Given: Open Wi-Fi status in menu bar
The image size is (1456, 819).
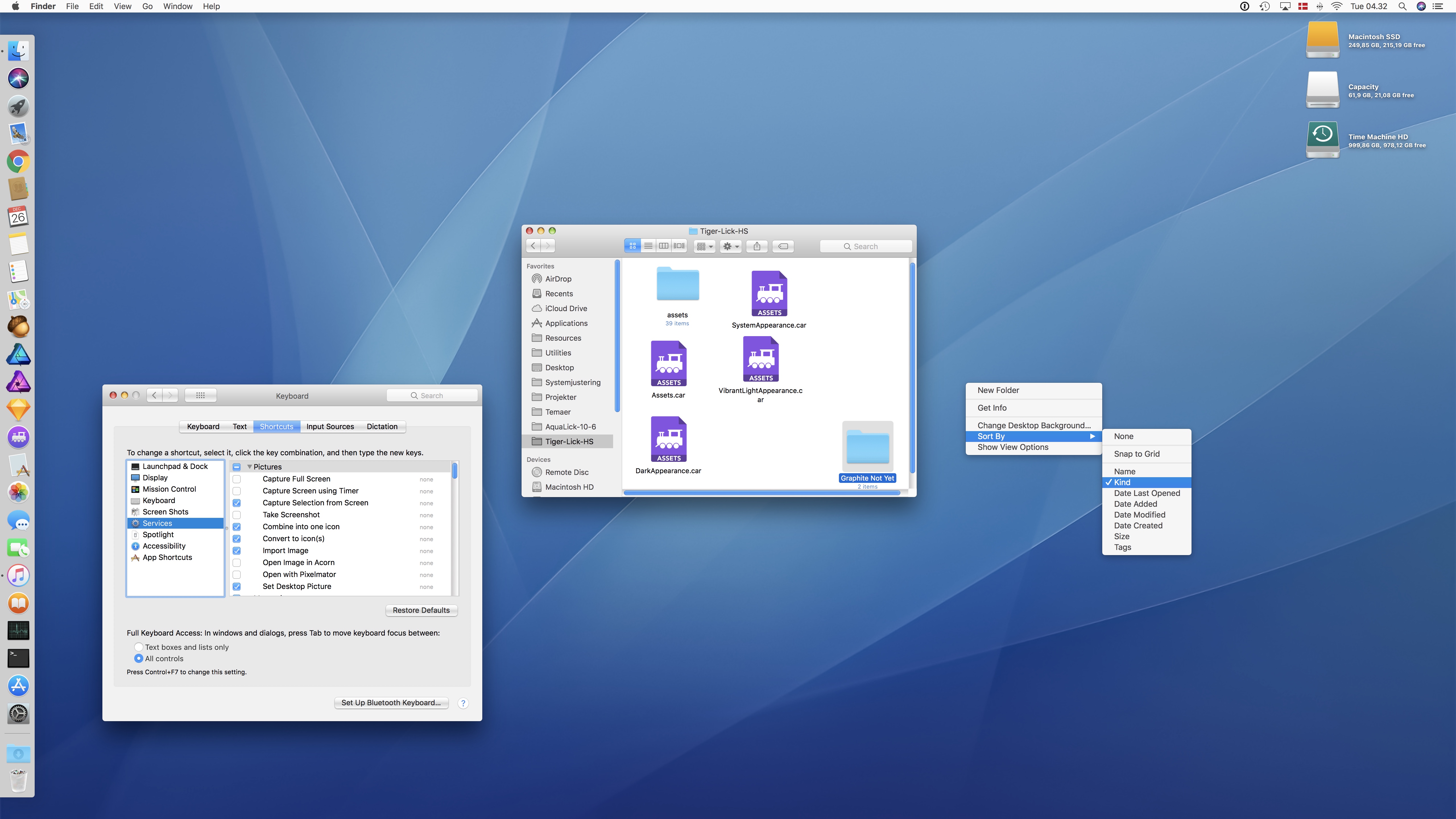Looking at the screenshot, I should pyautogui.click(x=1337, y=6).
